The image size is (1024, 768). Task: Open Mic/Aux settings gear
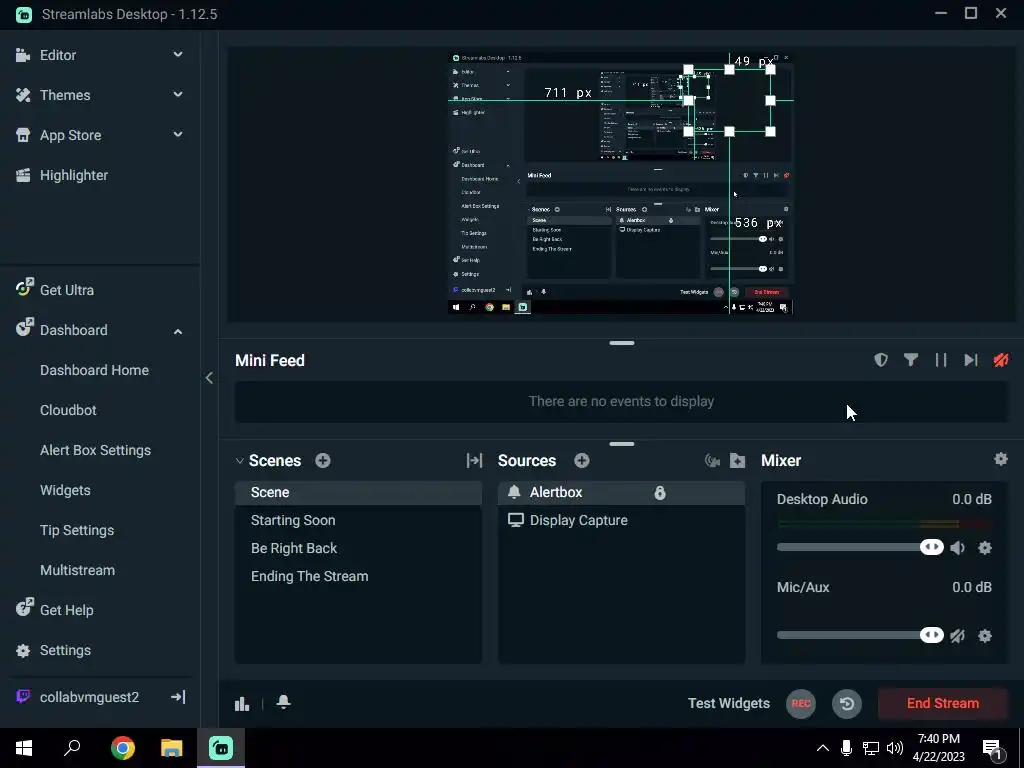tap(985, 635)
